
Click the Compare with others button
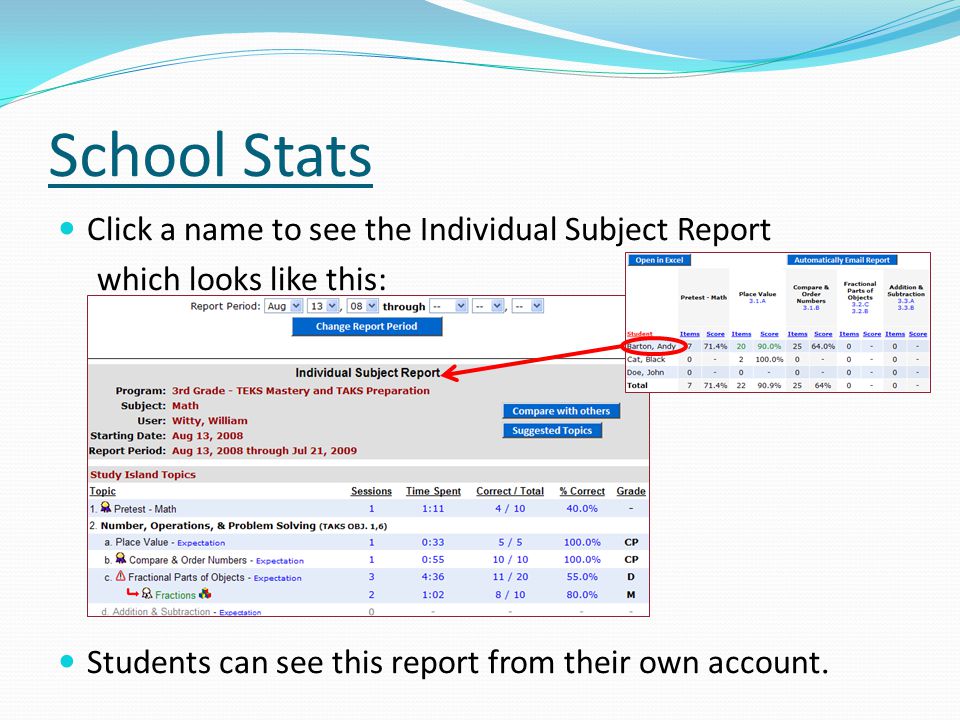561,411
